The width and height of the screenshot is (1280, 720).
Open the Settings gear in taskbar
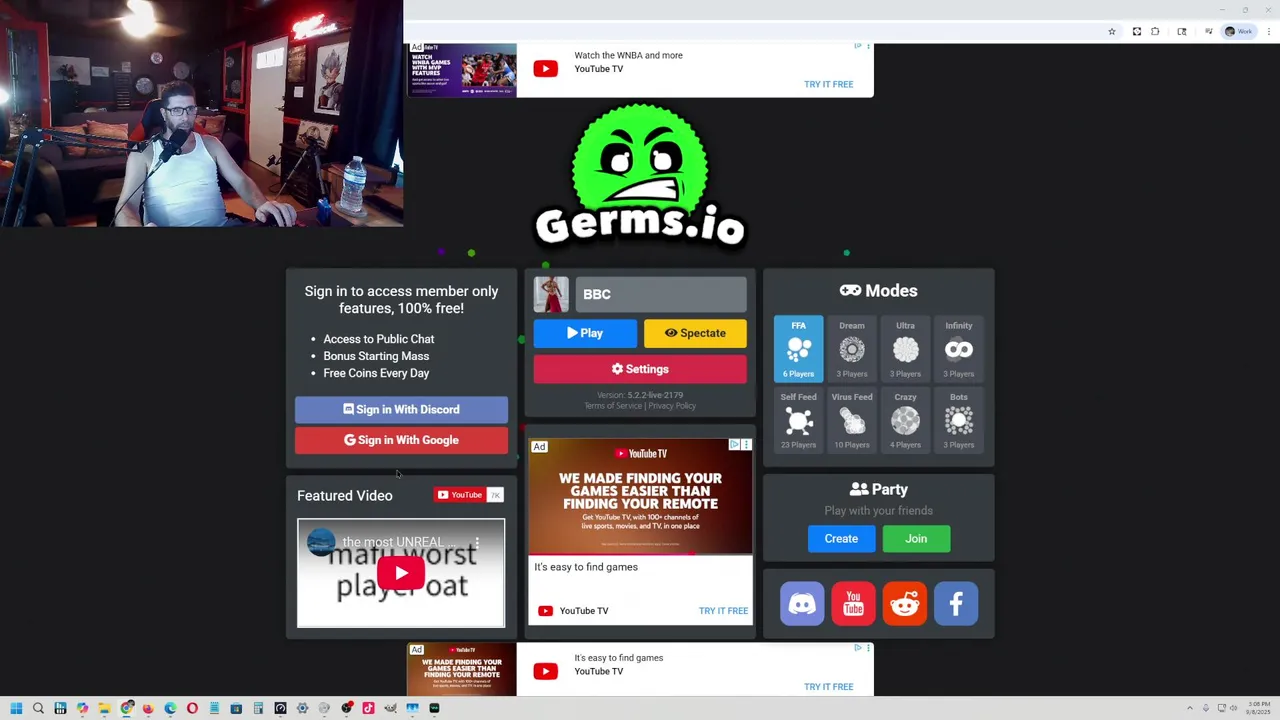tap(302, 708)
